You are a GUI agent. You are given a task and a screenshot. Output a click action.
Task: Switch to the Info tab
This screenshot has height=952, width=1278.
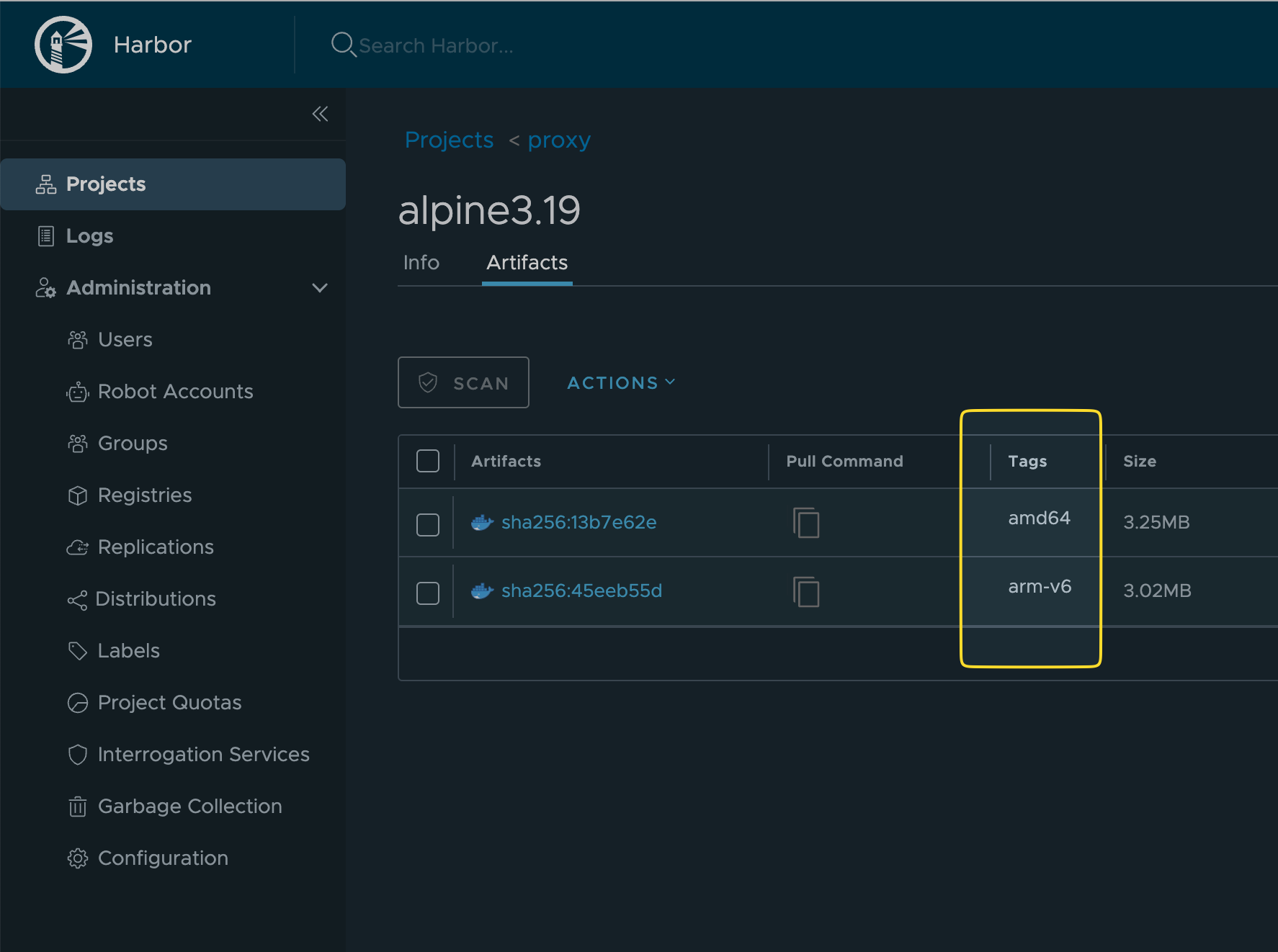pyautogui.click(x=421, y=263)
